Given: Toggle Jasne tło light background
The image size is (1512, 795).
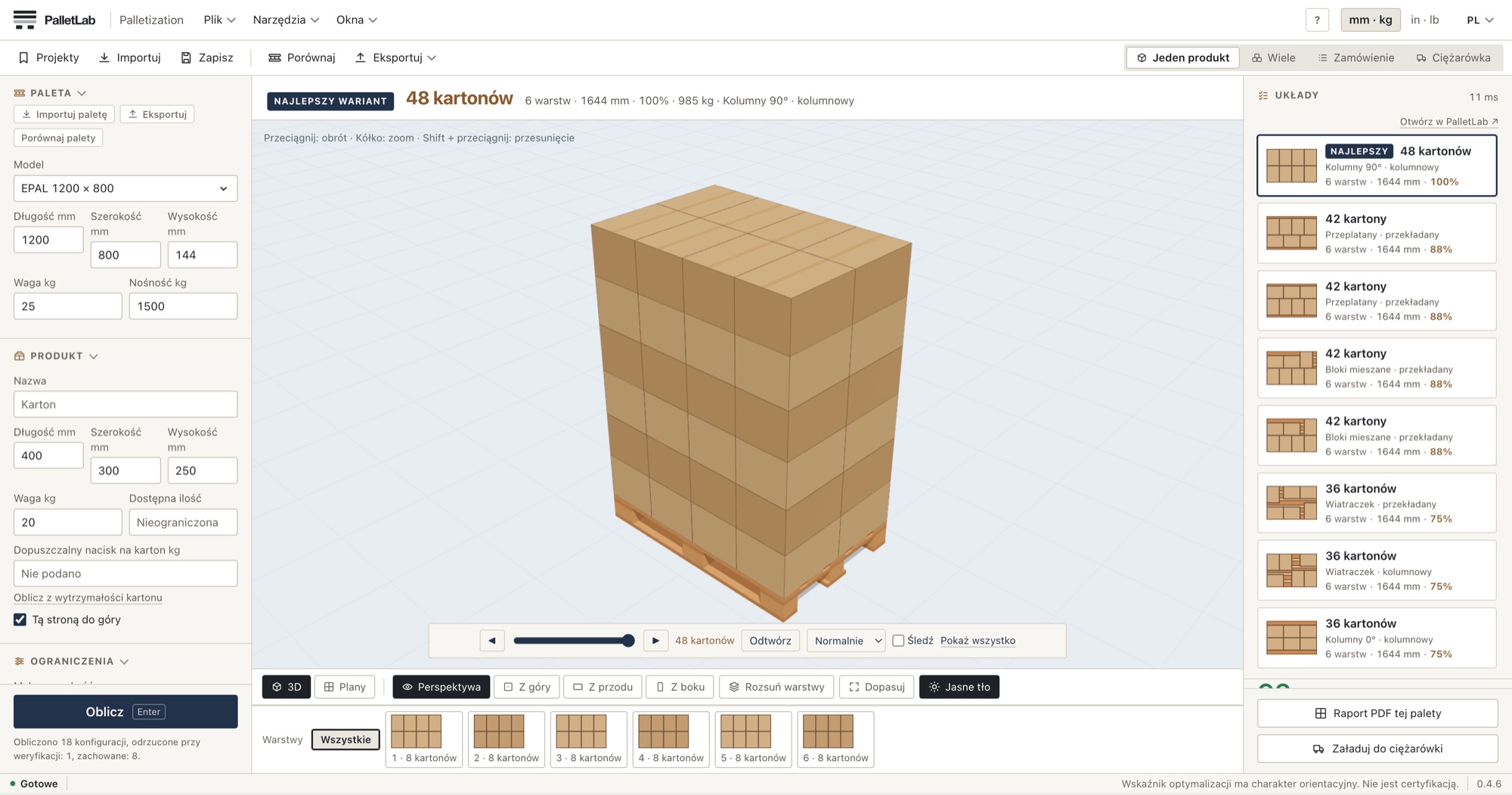Looking at the screenshot, I should click(959, 687).
